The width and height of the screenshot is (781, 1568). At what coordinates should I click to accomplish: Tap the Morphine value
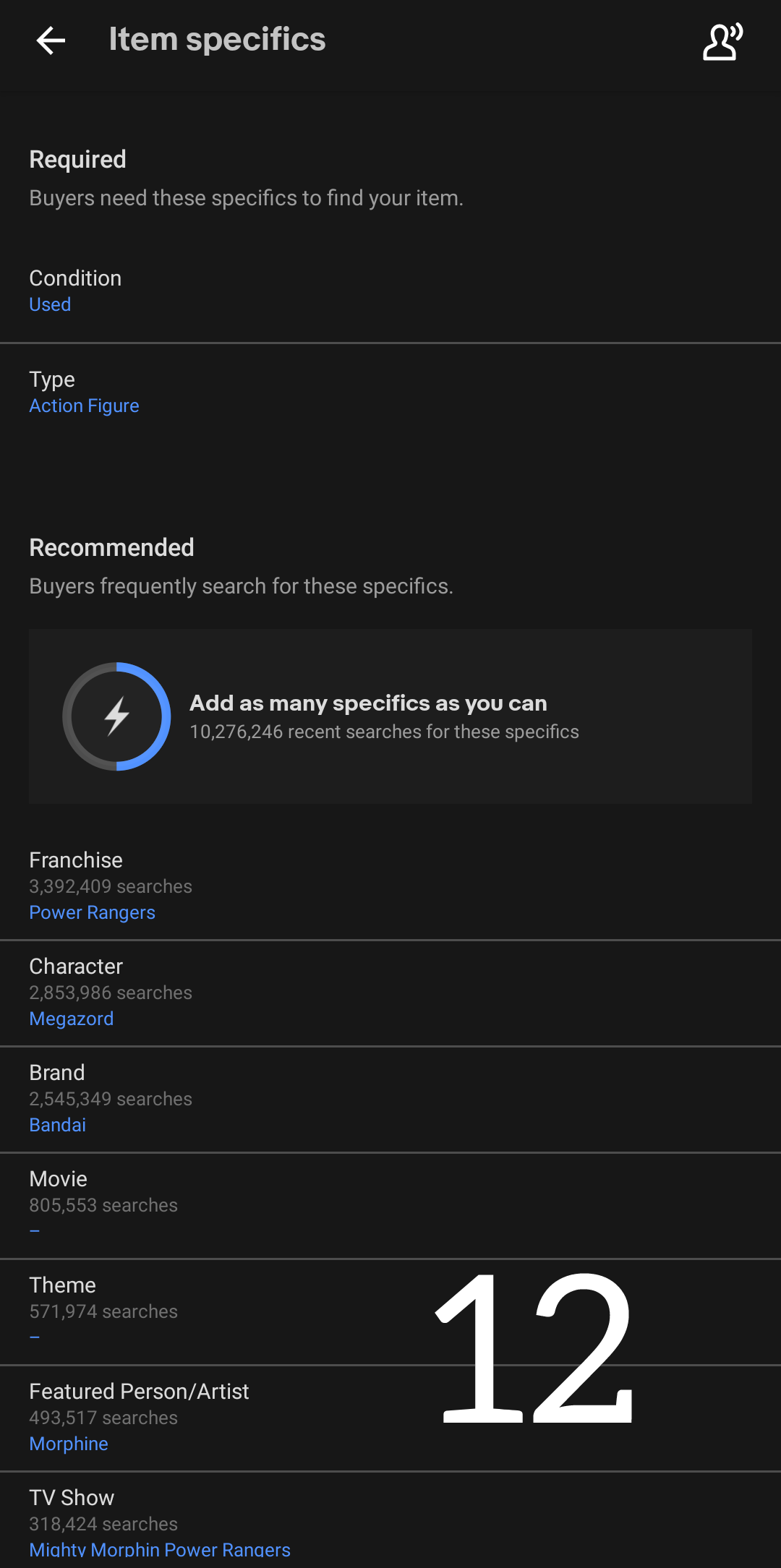point(69,1444)
